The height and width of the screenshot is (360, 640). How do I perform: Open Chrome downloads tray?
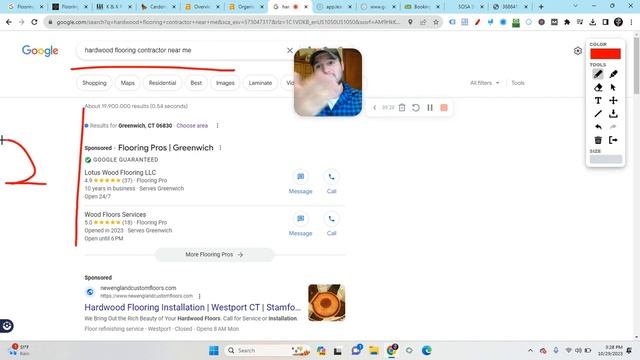[x=593, y=22]
